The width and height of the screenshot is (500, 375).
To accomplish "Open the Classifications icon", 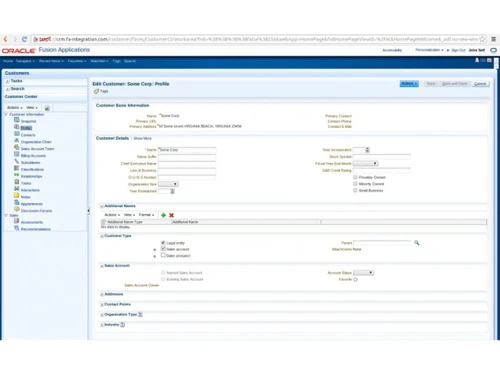I will pyautogui.click(x=17, y=168).
